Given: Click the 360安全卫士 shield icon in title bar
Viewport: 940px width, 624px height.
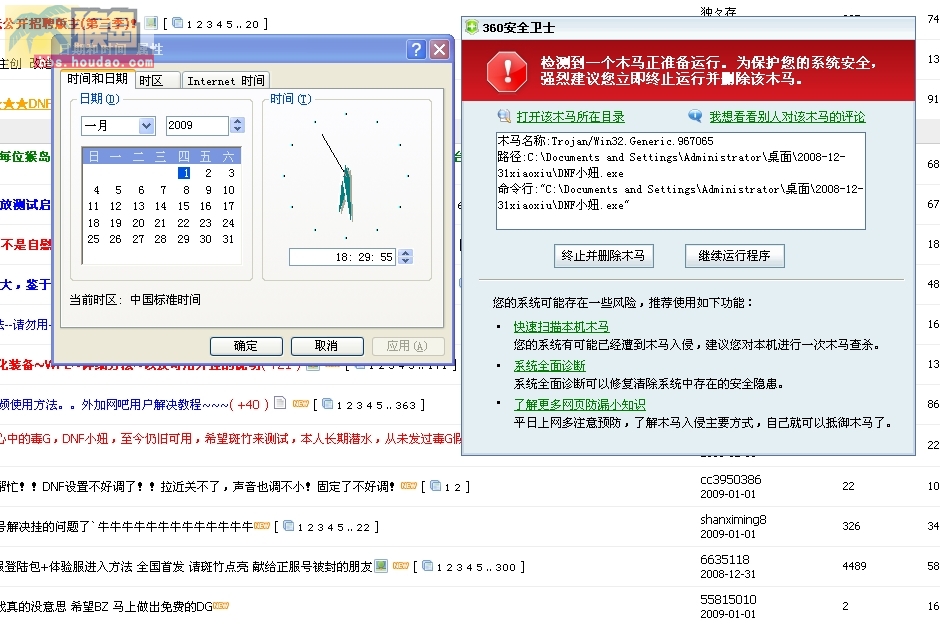Looking at the screenshot, I should click(x=471, y=27).
